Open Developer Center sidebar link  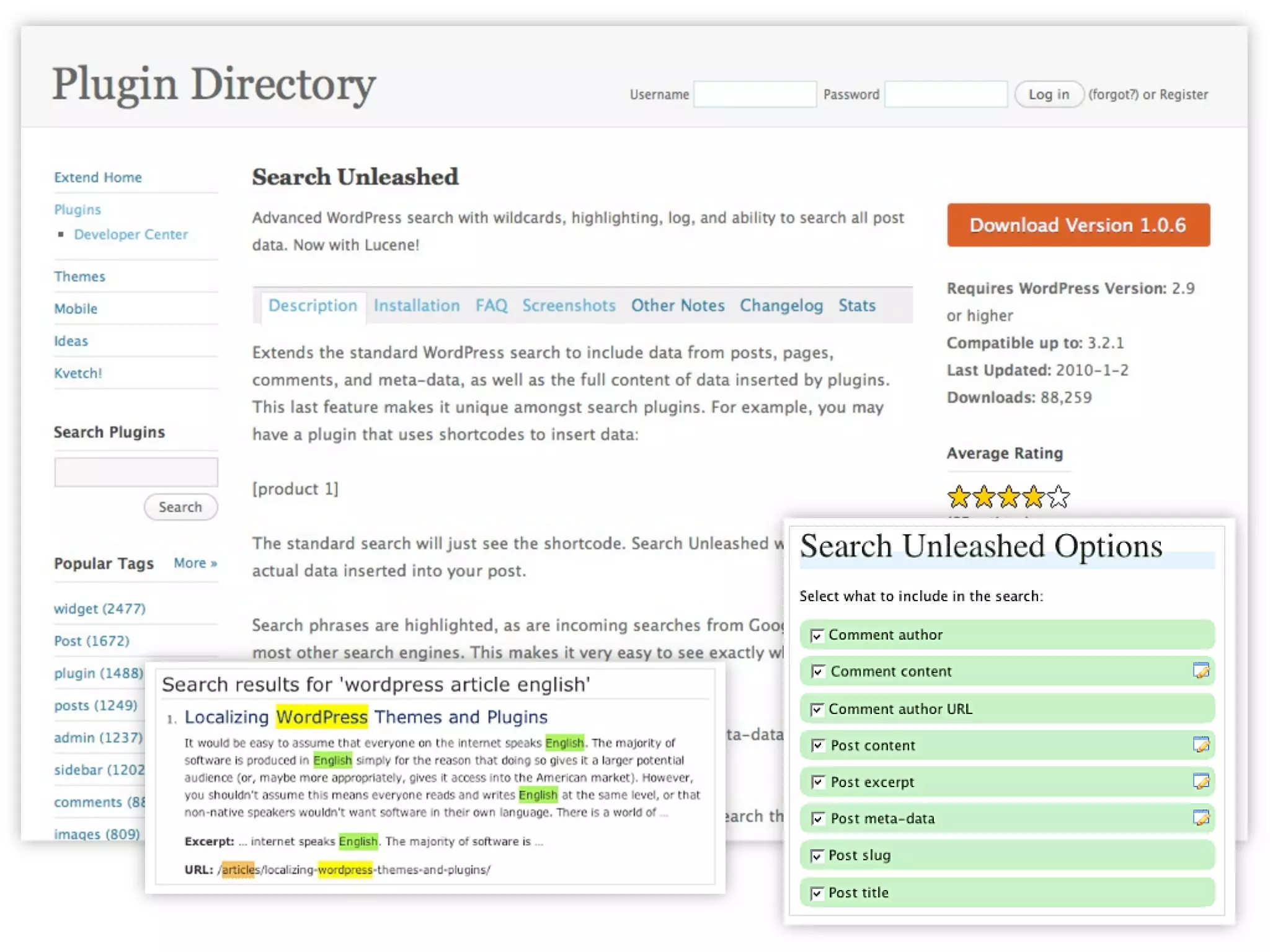(130, 234)
